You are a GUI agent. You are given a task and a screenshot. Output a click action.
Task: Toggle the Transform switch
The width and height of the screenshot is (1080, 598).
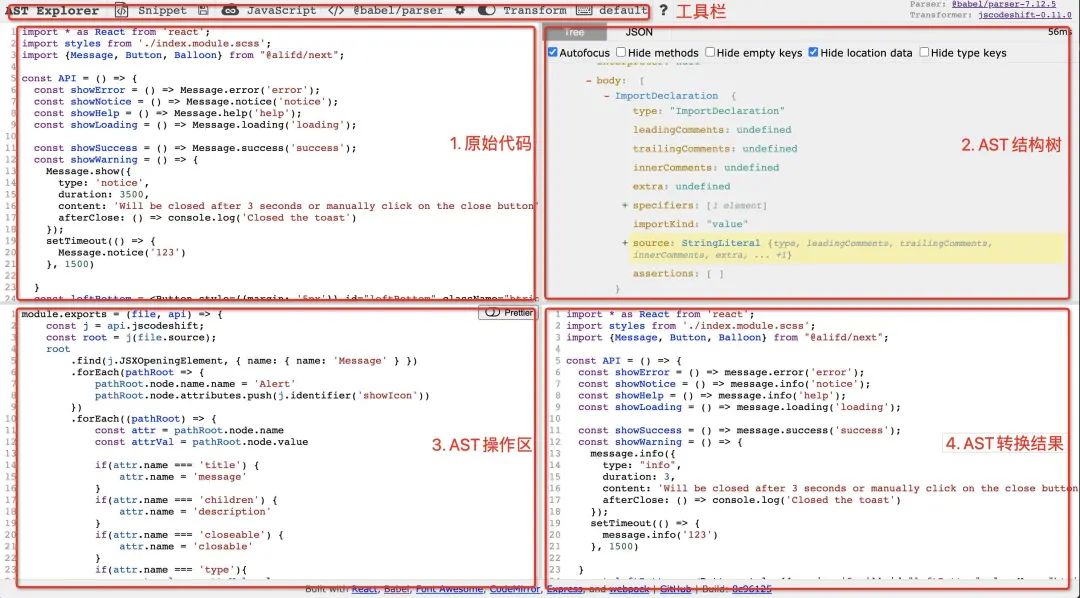point(487,10)
